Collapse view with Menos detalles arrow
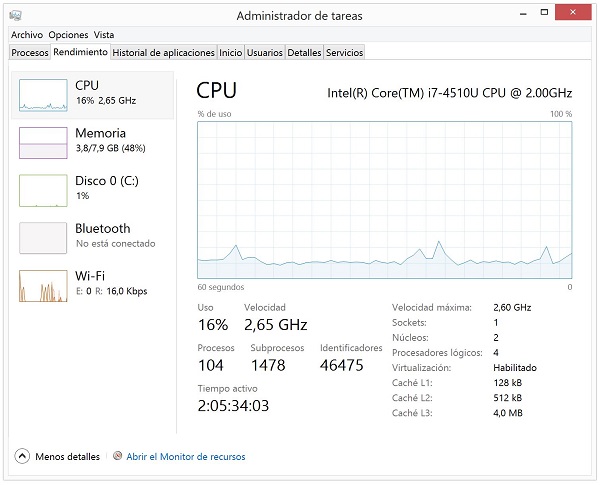Viewport: 600px width, 485px height. (x=22, y=457)
